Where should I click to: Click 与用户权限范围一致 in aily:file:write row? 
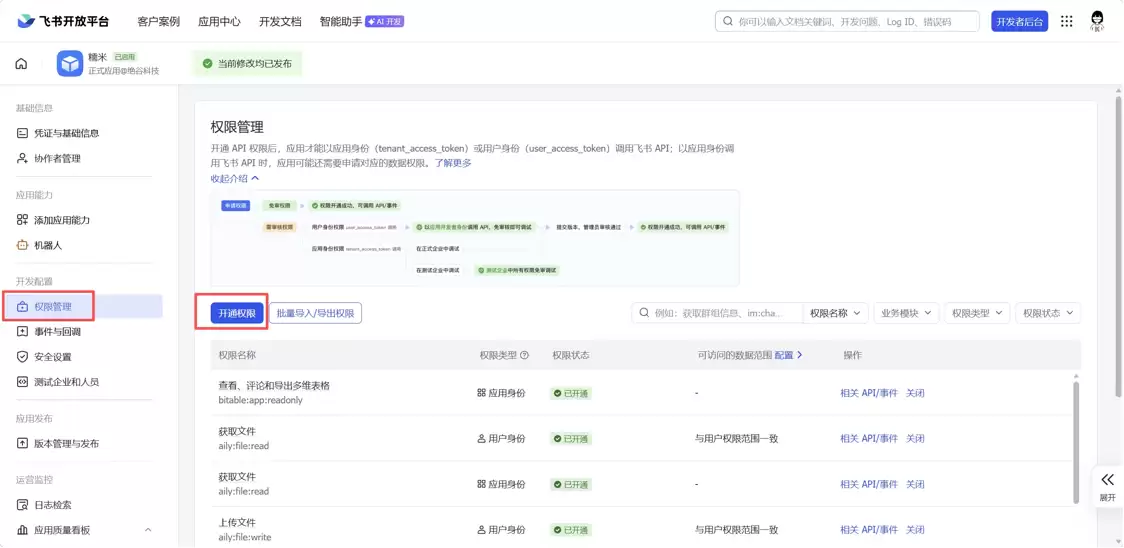[736, 530]
